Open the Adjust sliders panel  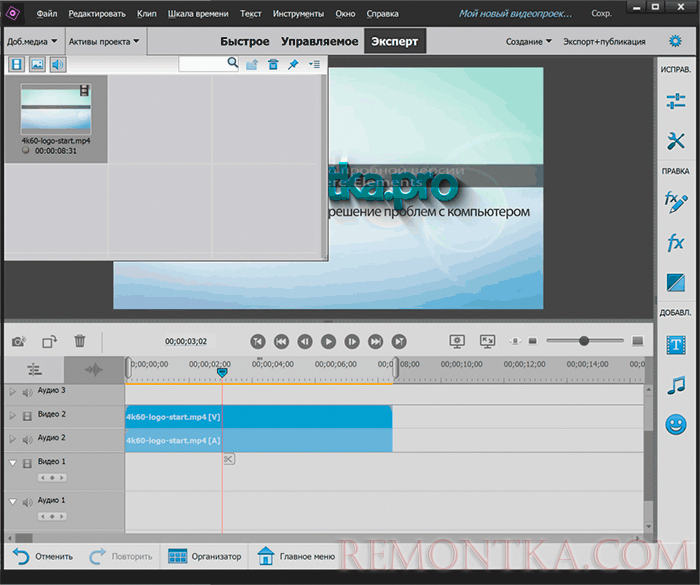tap(676, 101)
